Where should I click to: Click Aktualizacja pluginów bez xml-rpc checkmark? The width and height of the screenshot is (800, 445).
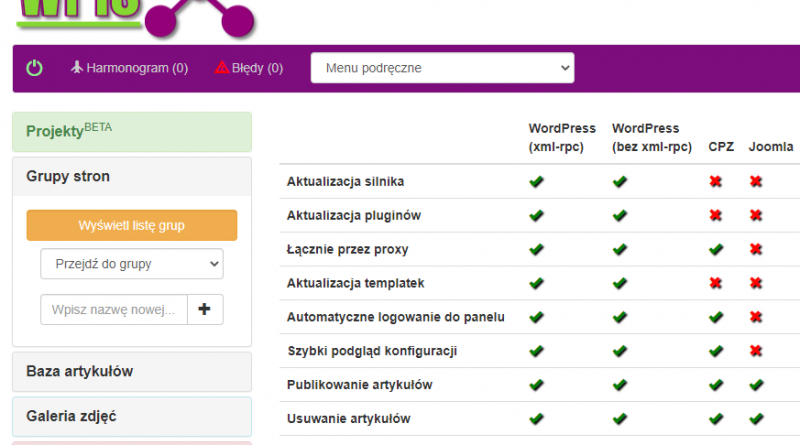coord(619,215)
